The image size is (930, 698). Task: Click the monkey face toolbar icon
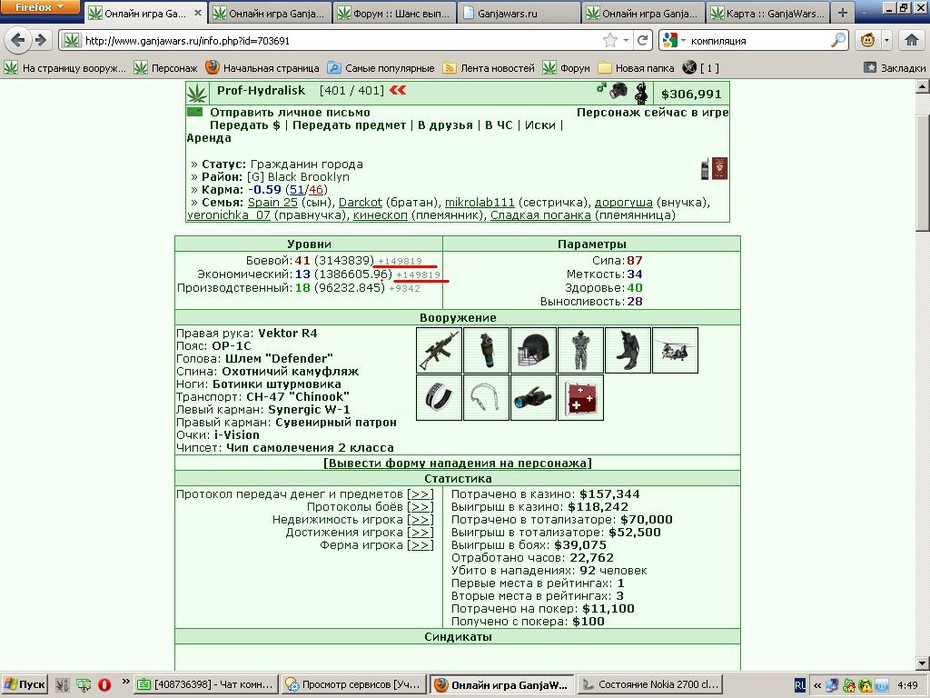click(x=868, y=40)
